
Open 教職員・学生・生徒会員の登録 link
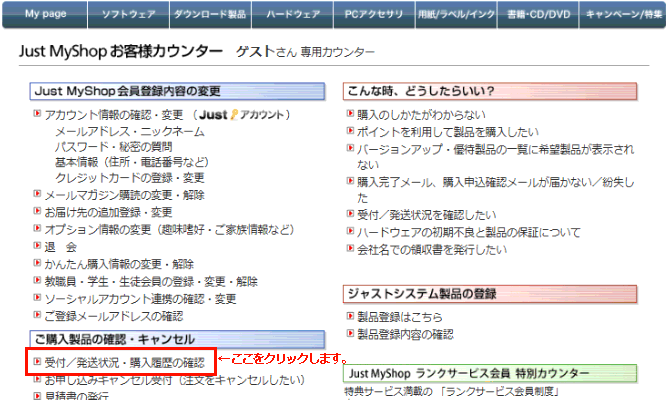151,282
